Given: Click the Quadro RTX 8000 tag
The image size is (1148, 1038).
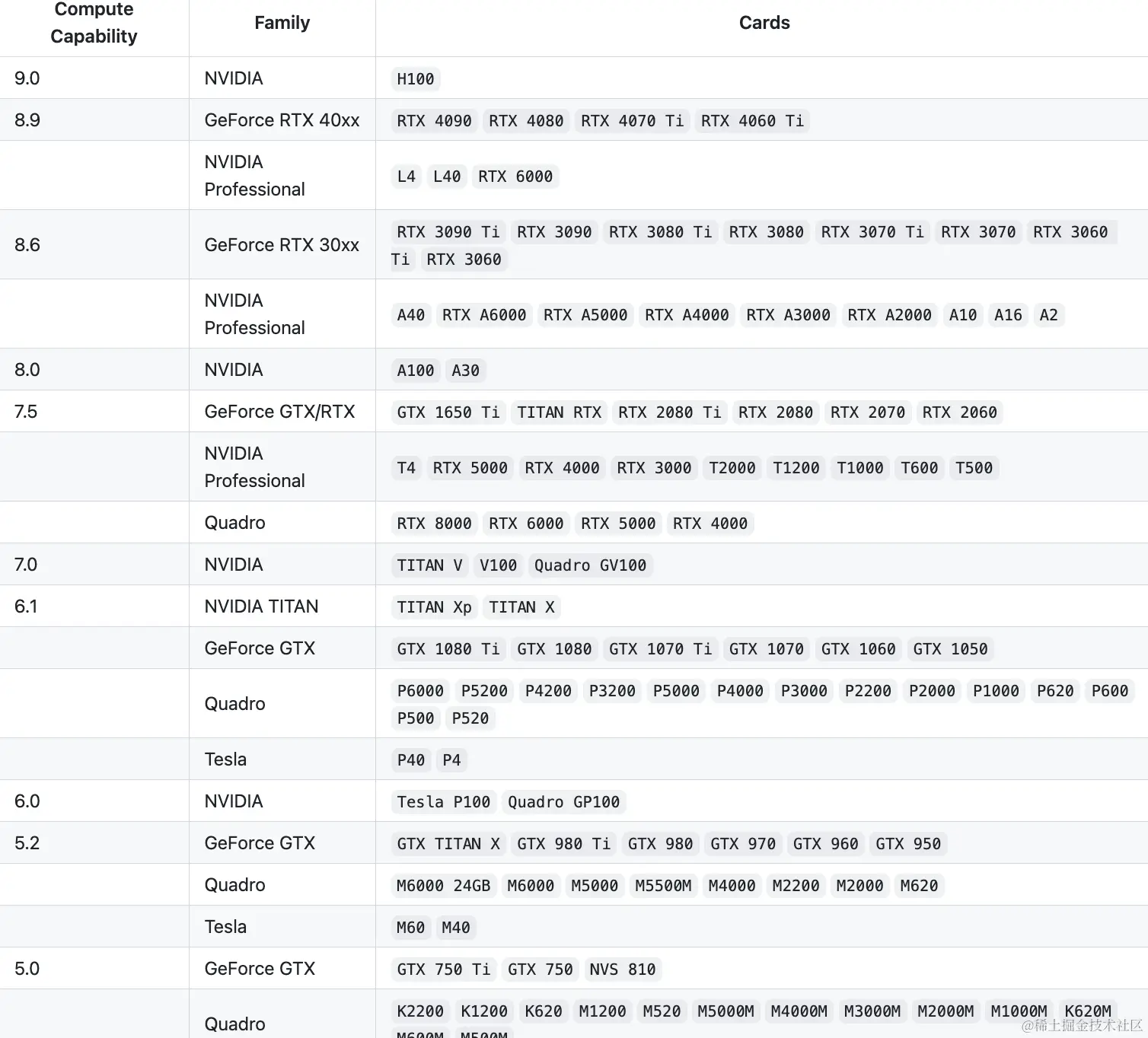Looking at the screenshot, I should click(434, 524).
